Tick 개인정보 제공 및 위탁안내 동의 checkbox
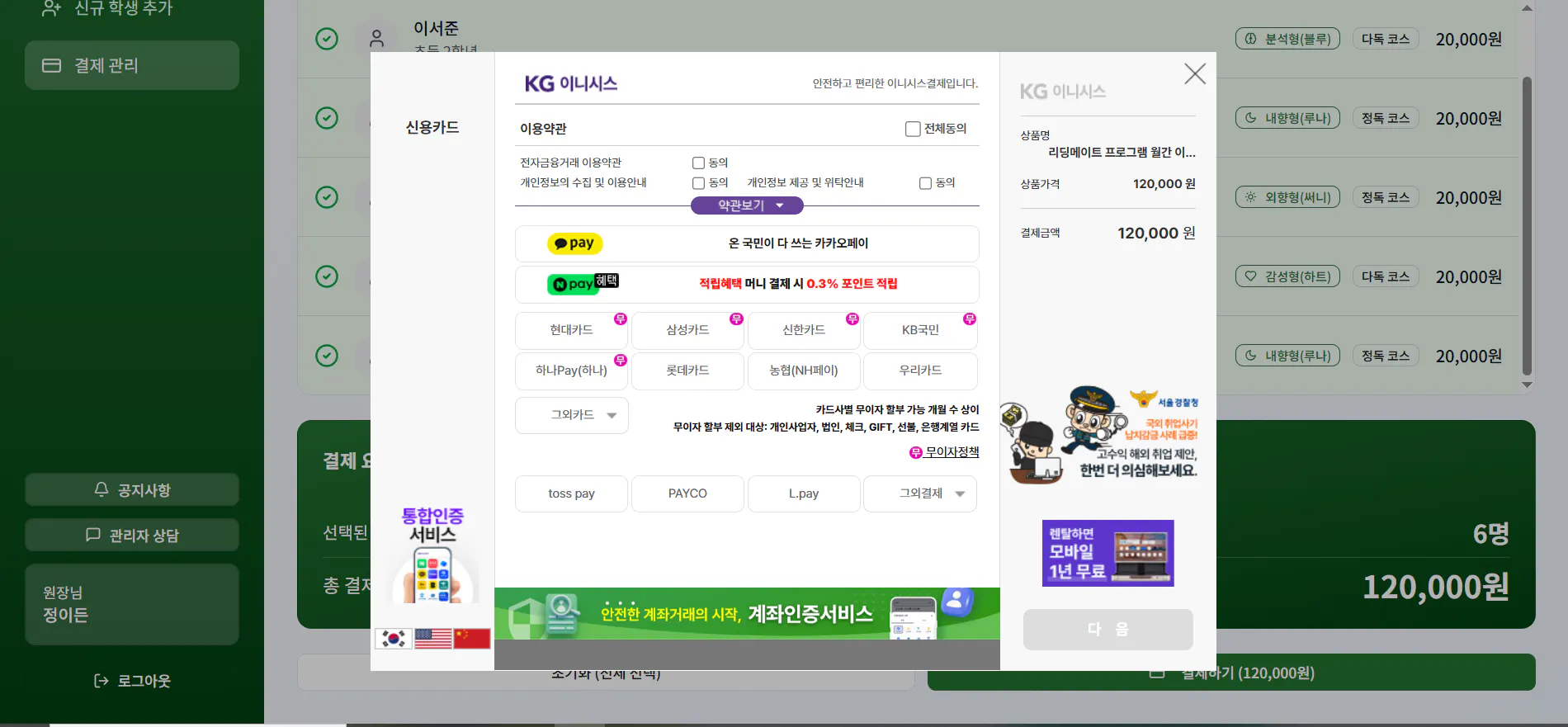1568x727 pixels. coord(925,183)
